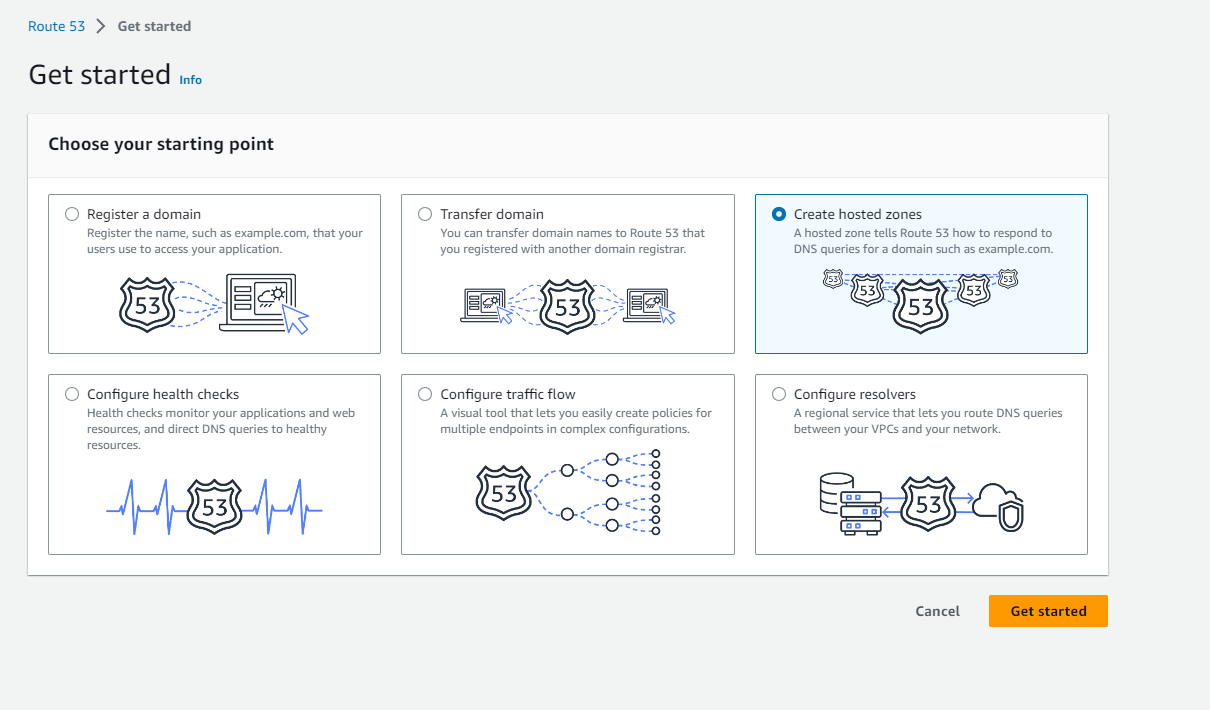The width and height of the screenshot is (1210, 710).
Task: Click the orange Get started button
Action: [1048, 611]
